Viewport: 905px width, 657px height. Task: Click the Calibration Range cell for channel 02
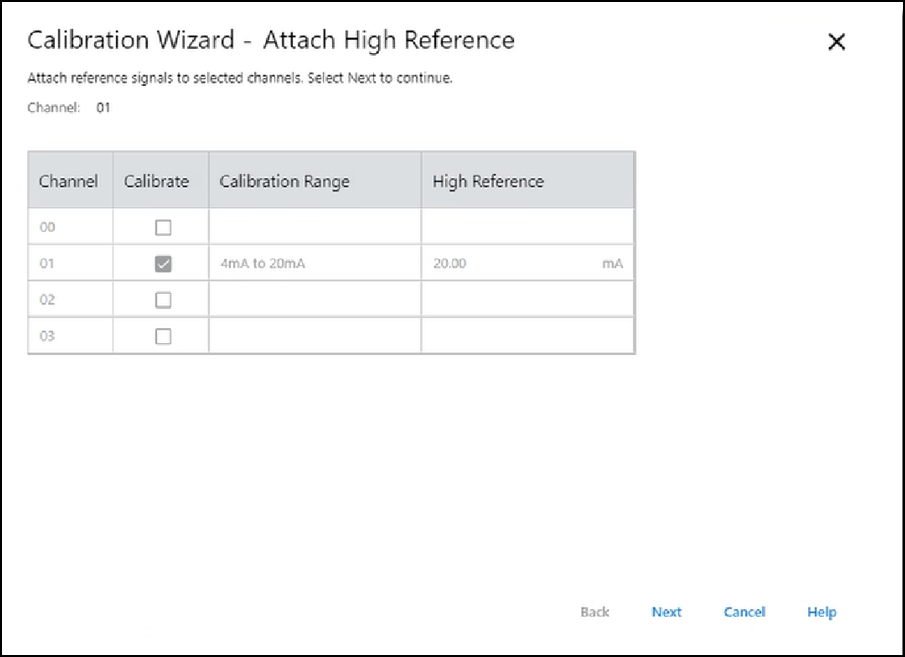314,300
